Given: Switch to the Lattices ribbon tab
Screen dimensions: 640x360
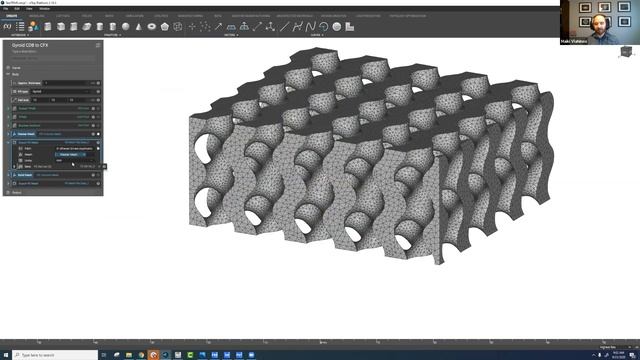Looking at the screenshot, I should (x=63, y=16).
